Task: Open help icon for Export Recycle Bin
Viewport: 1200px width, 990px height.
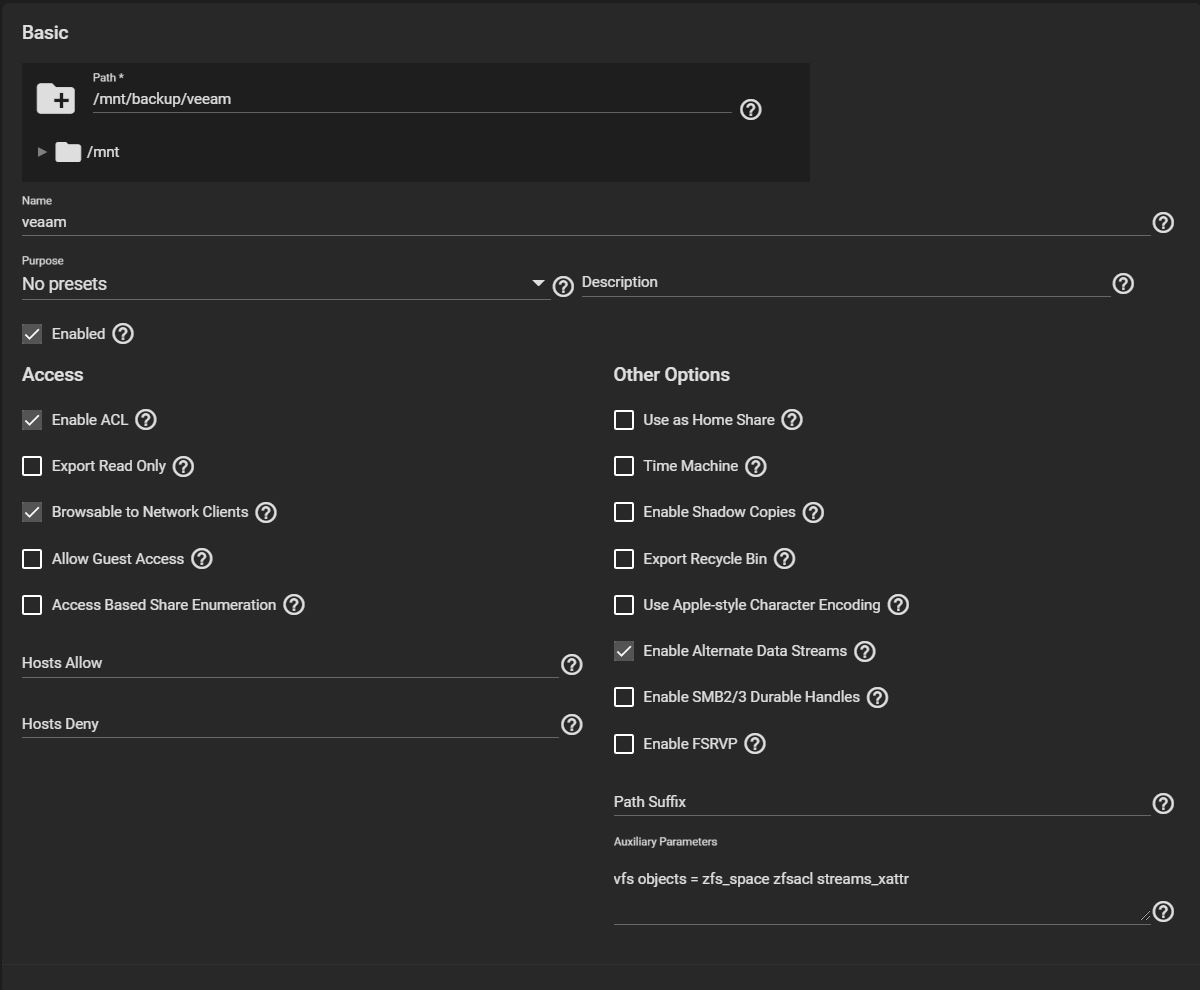Action: pyautogui.click(x=785, y=559)
